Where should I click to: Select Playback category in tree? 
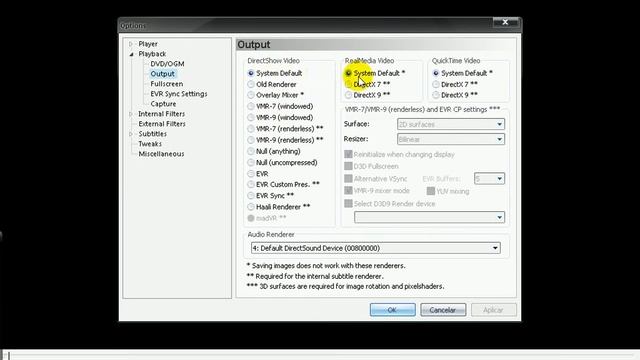click(152, 54)
